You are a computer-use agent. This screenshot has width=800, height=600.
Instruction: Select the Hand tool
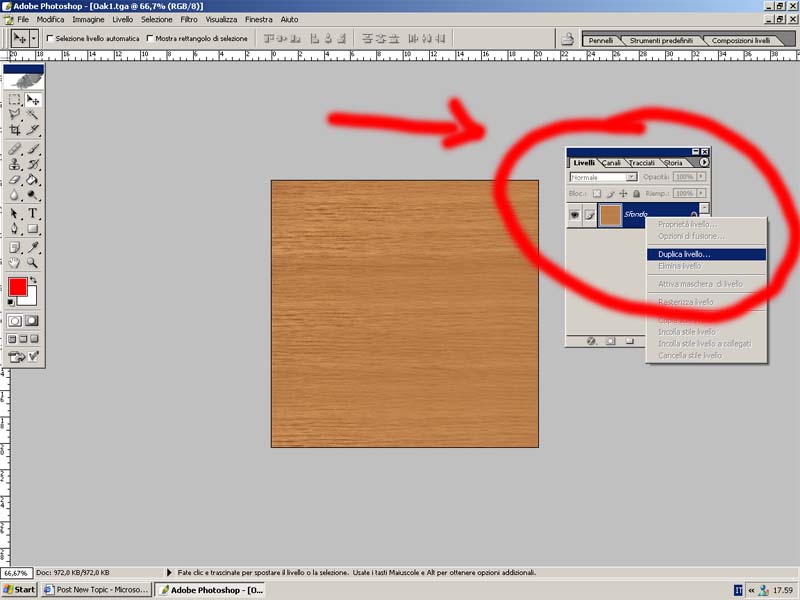click(15, 262)
